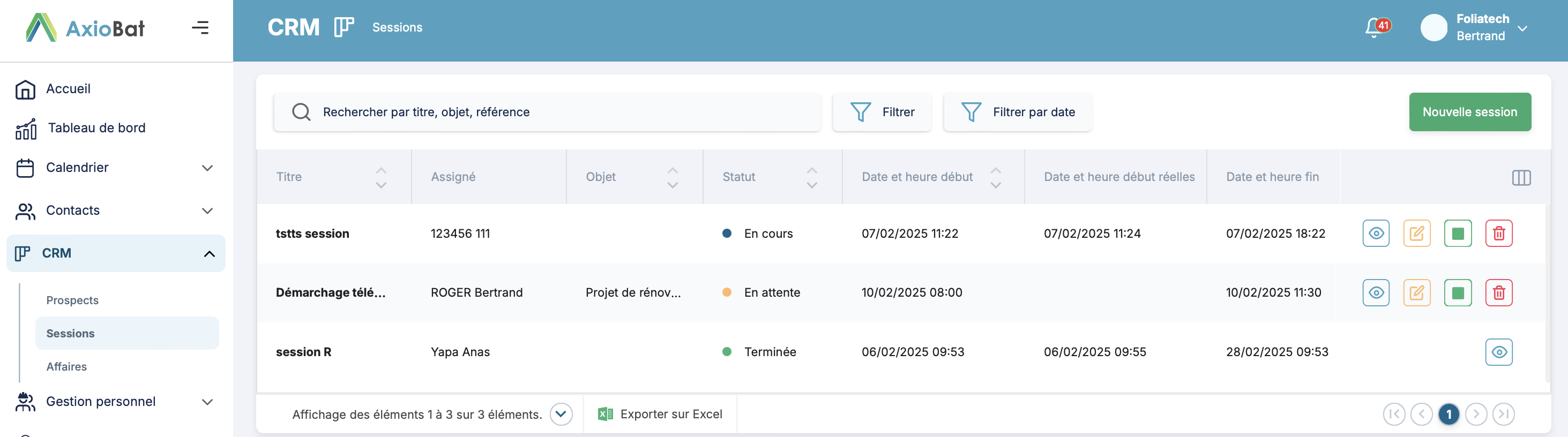Screen dimensions: 1568x437
Task: Open the page size dropdown next to the element count
Action: [x=561, y=415]
